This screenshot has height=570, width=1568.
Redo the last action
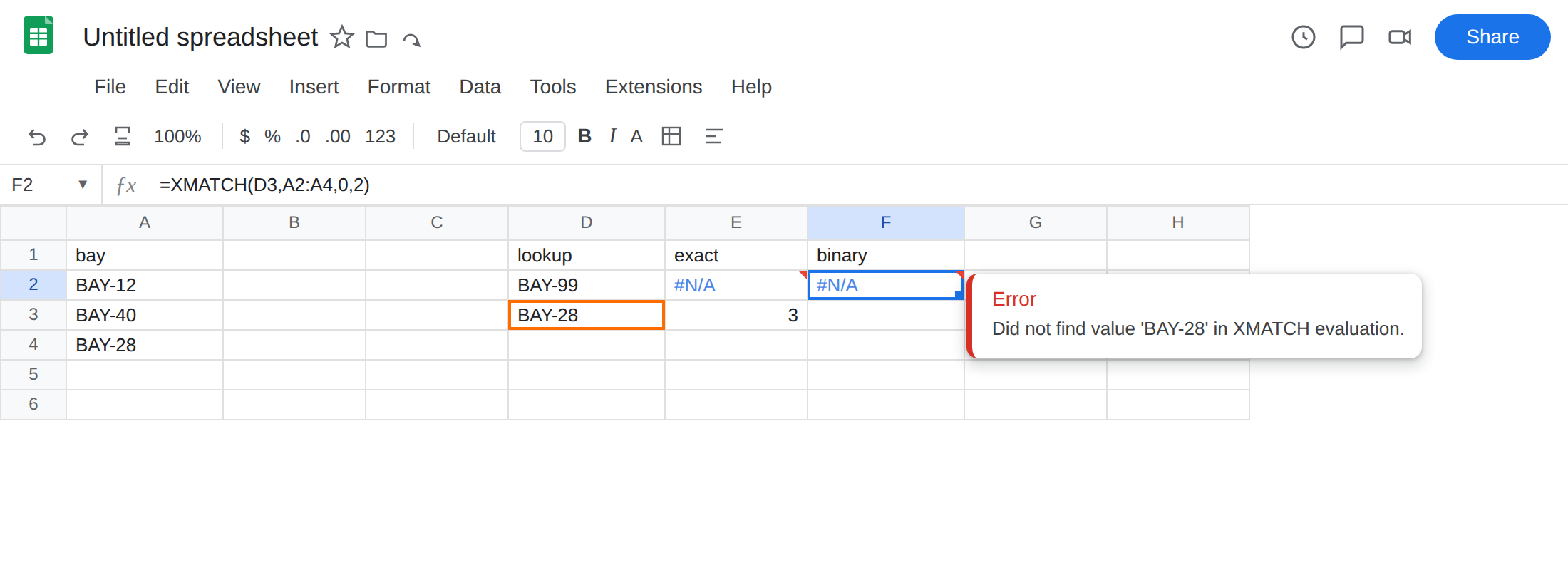80,137
